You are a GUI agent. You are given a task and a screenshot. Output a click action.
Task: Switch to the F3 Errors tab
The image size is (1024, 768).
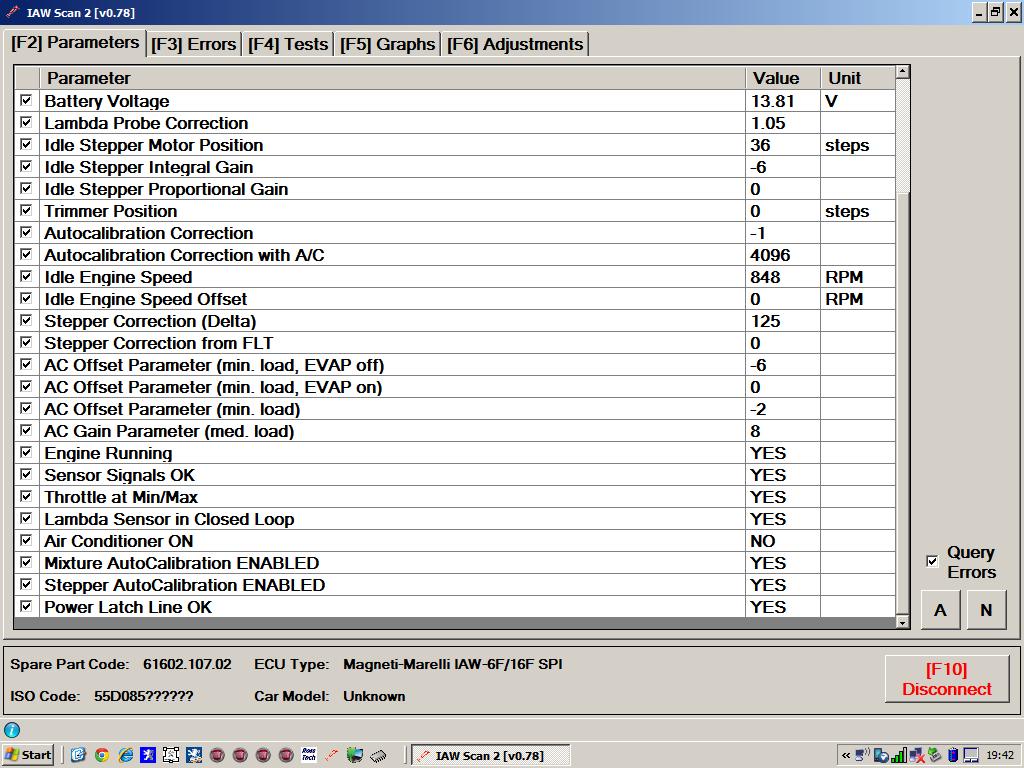coord(194,44)
